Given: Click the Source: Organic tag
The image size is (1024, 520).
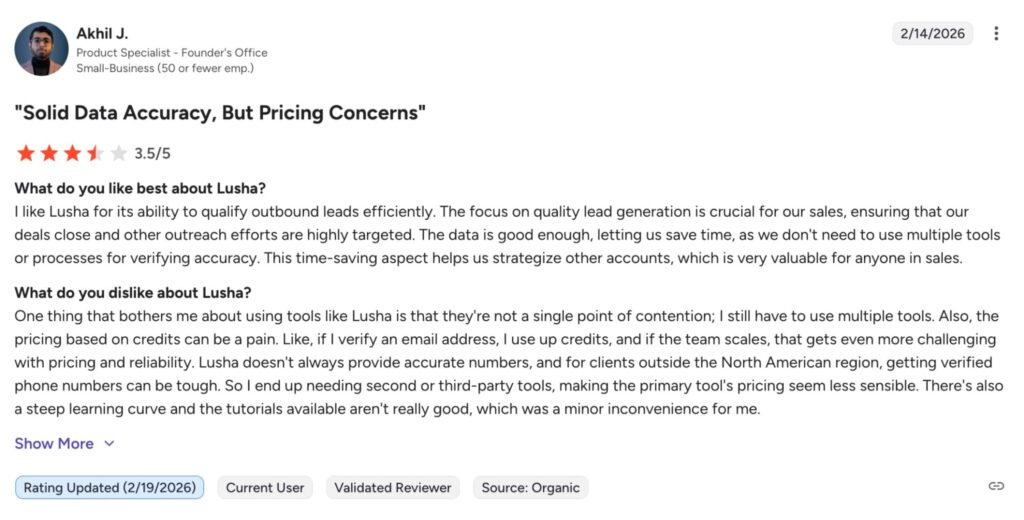Looking at the screenshot, I should [530, 488].
